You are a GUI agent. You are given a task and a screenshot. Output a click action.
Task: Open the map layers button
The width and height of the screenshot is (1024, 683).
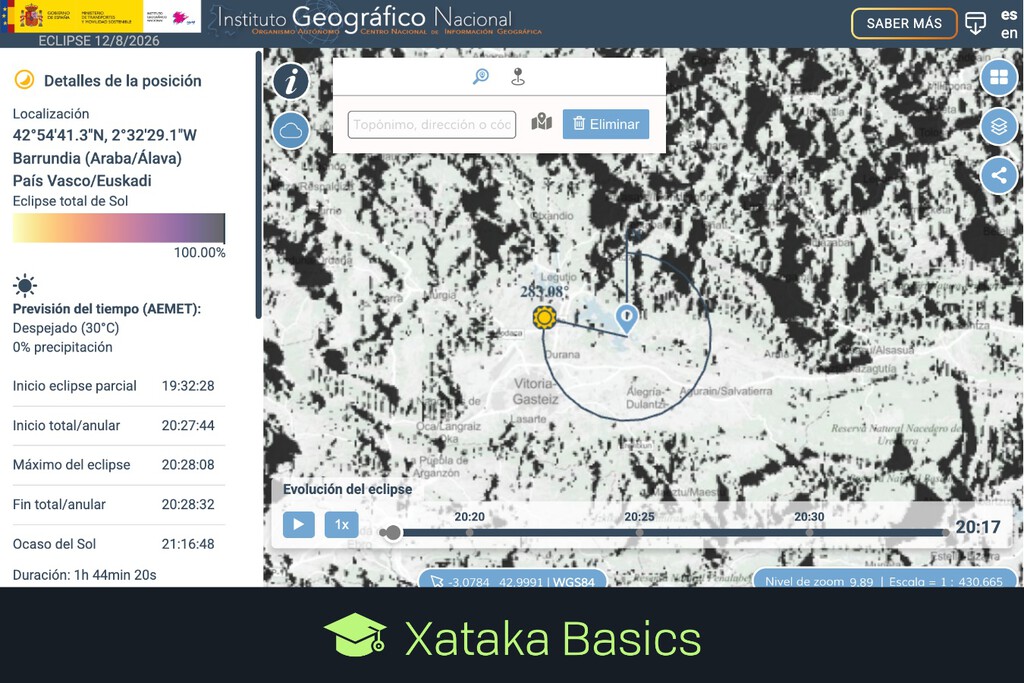(x=999, y=126)
